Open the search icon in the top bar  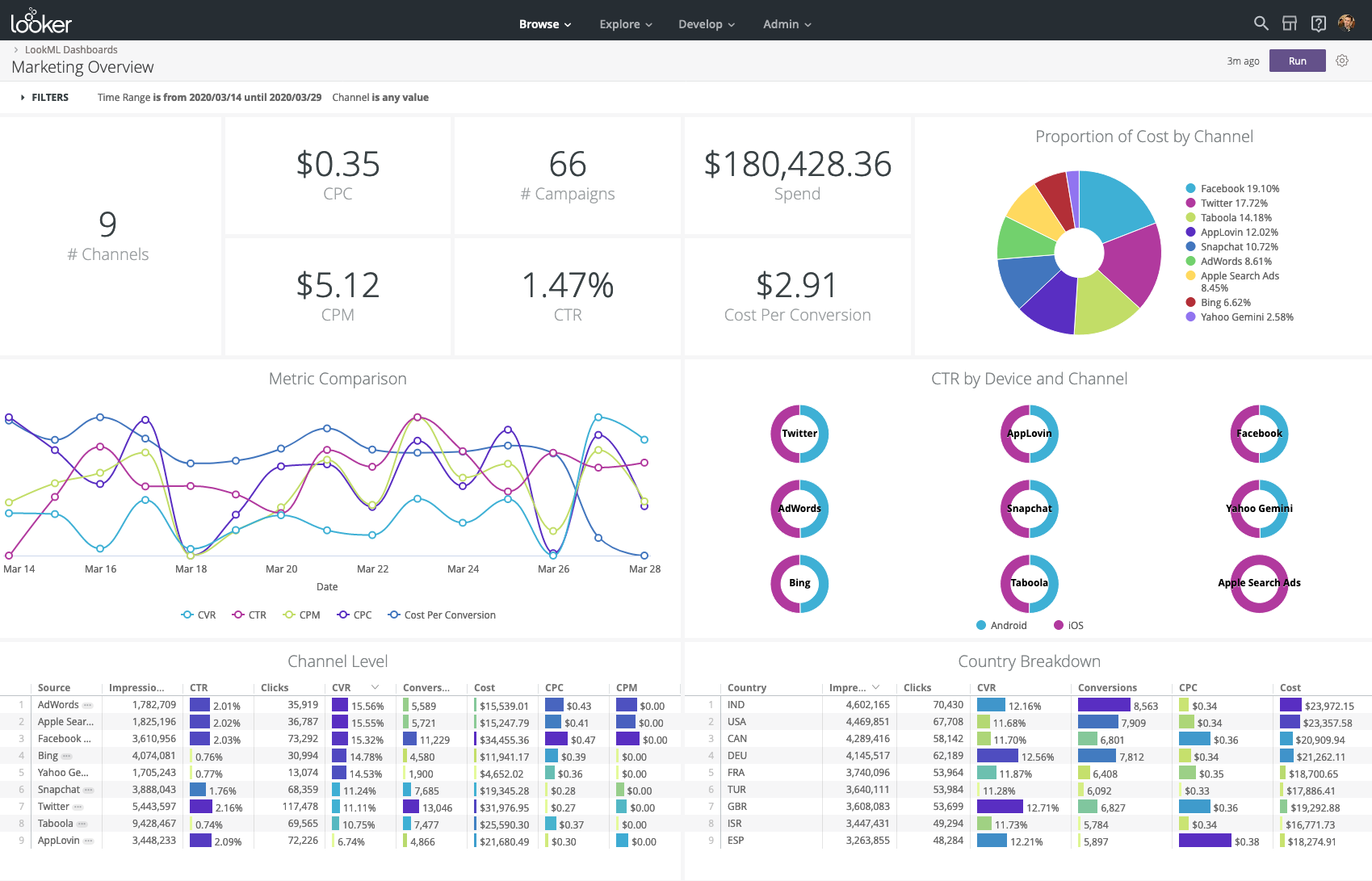pos(1261,23)
